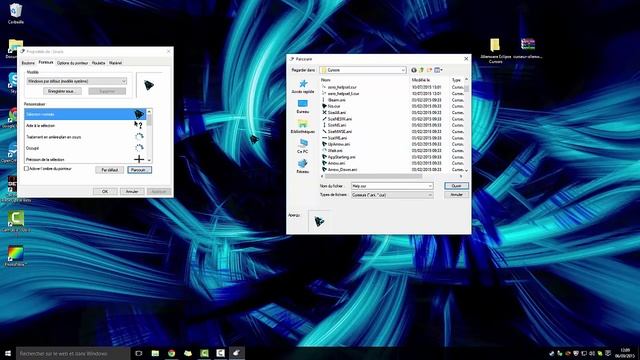Click the Enregistrer sous button
The height and width of the screenshot is (360, 640).
pyautogui.click(x=62, y=91)
